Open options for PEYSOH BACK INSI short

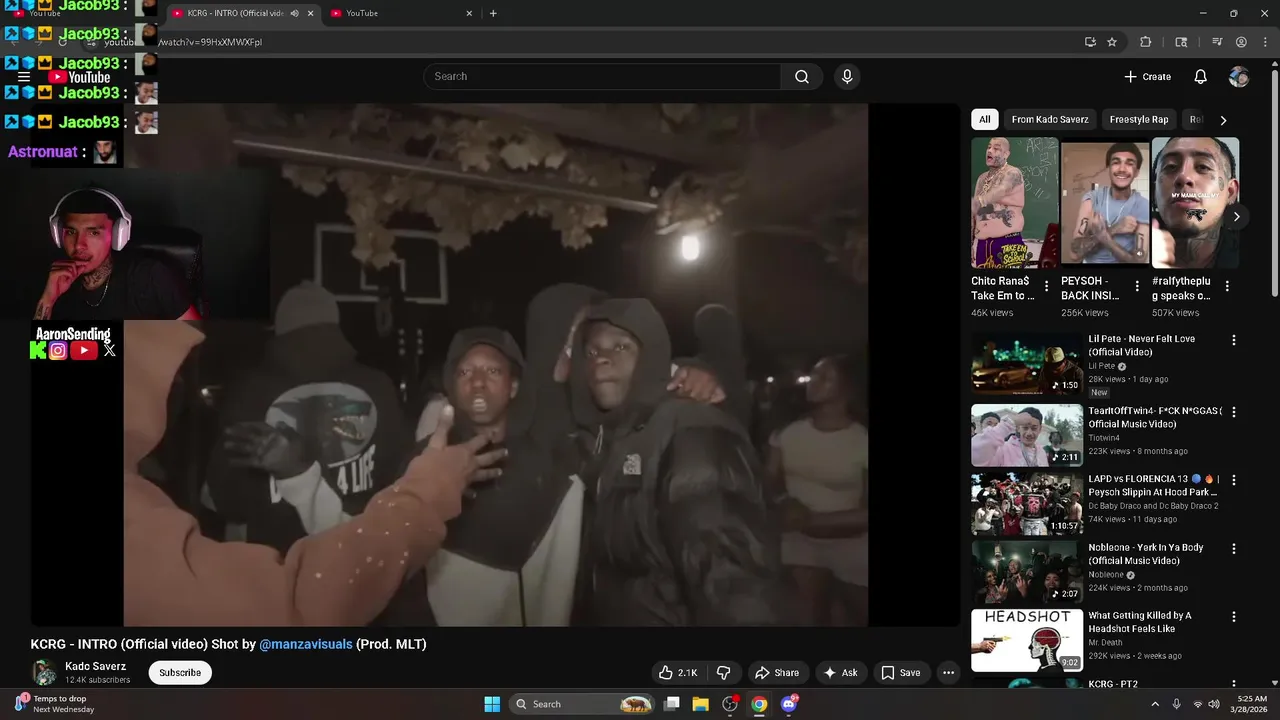click(x=1137, y=286)
